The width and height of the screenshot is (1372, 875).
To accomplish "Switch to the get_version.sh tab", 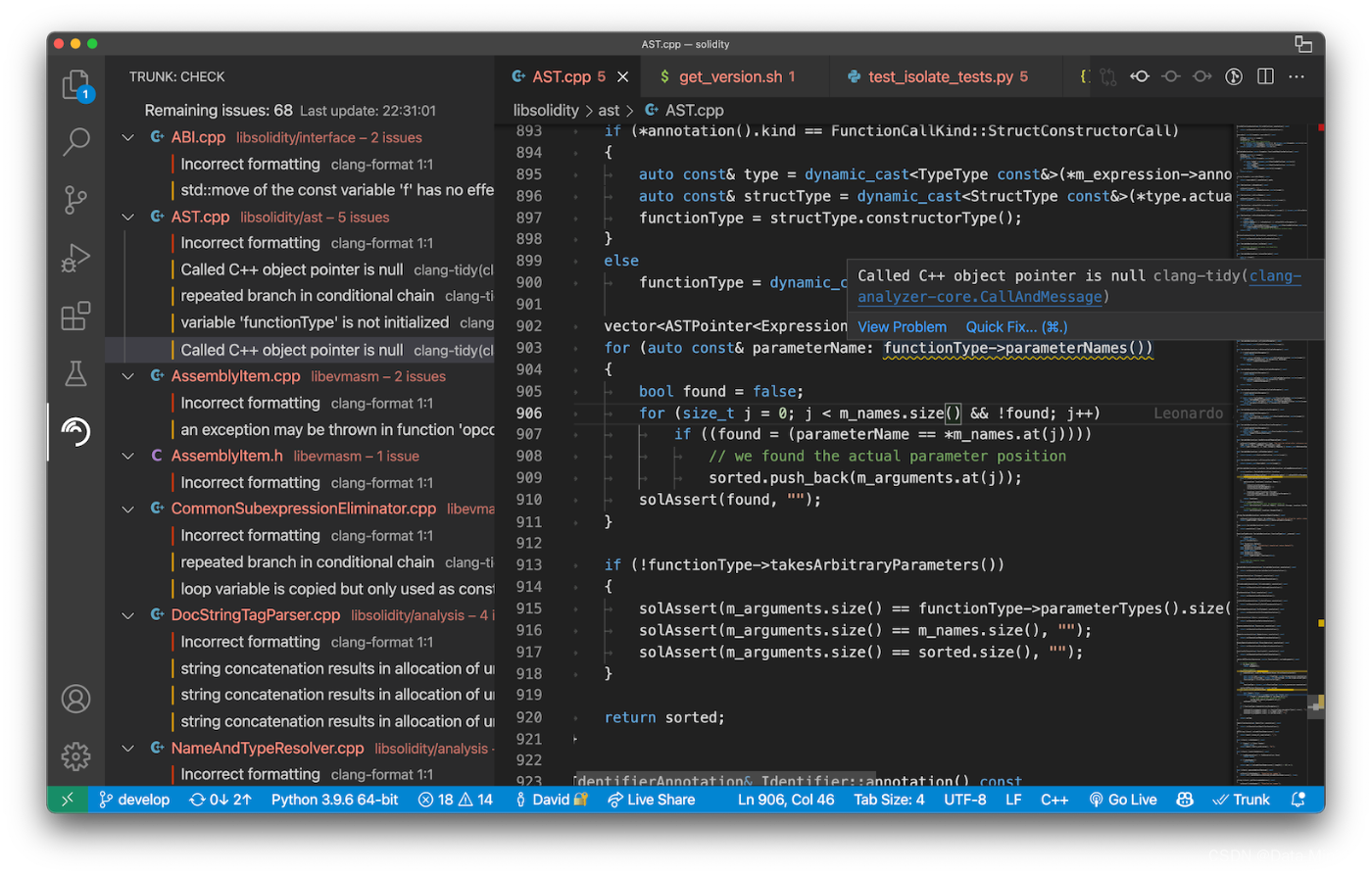I will [x=727, y=75].
